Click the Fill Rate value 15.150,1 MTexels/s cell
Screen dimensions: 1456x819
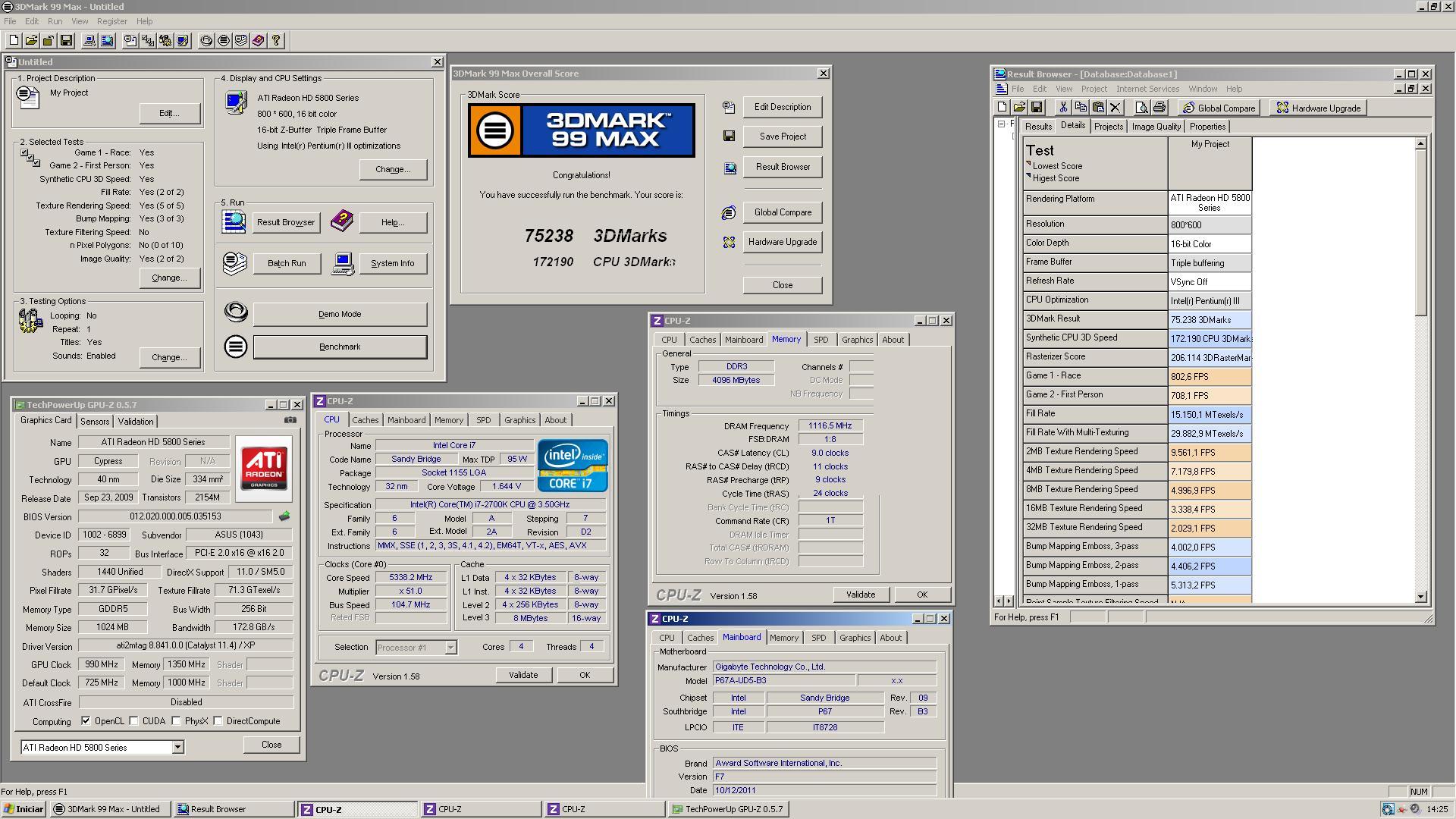coord(1210,415)
